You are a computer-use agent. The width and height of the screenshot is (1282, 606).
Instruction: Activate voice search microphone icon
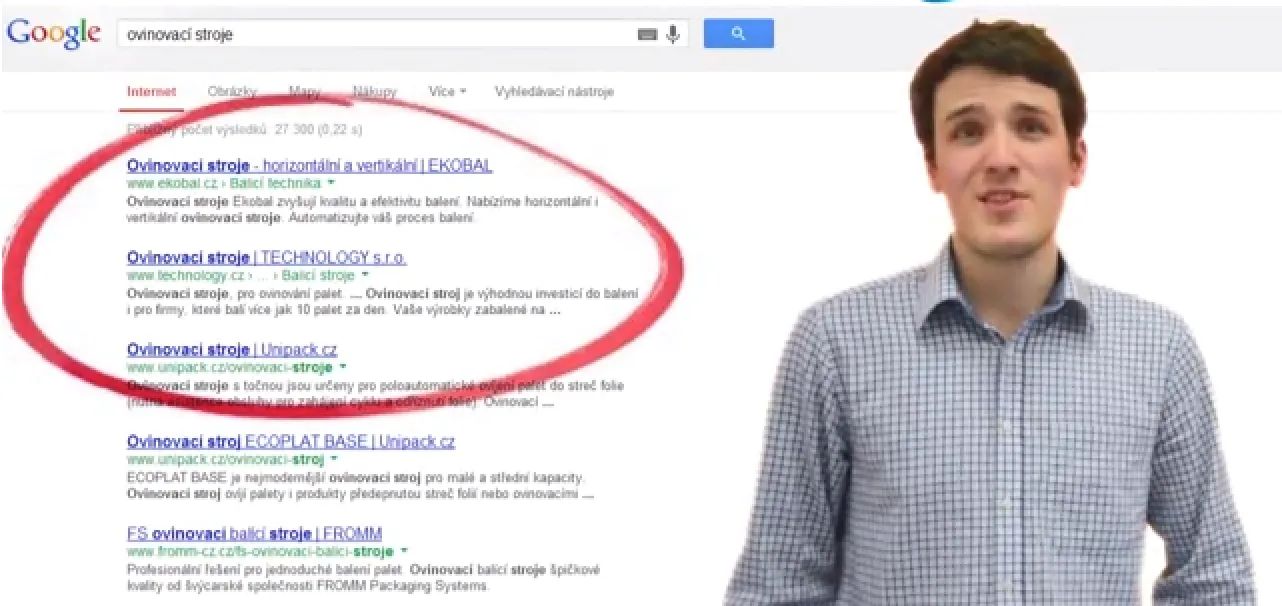pyautogui.click(x=673, y=34)
